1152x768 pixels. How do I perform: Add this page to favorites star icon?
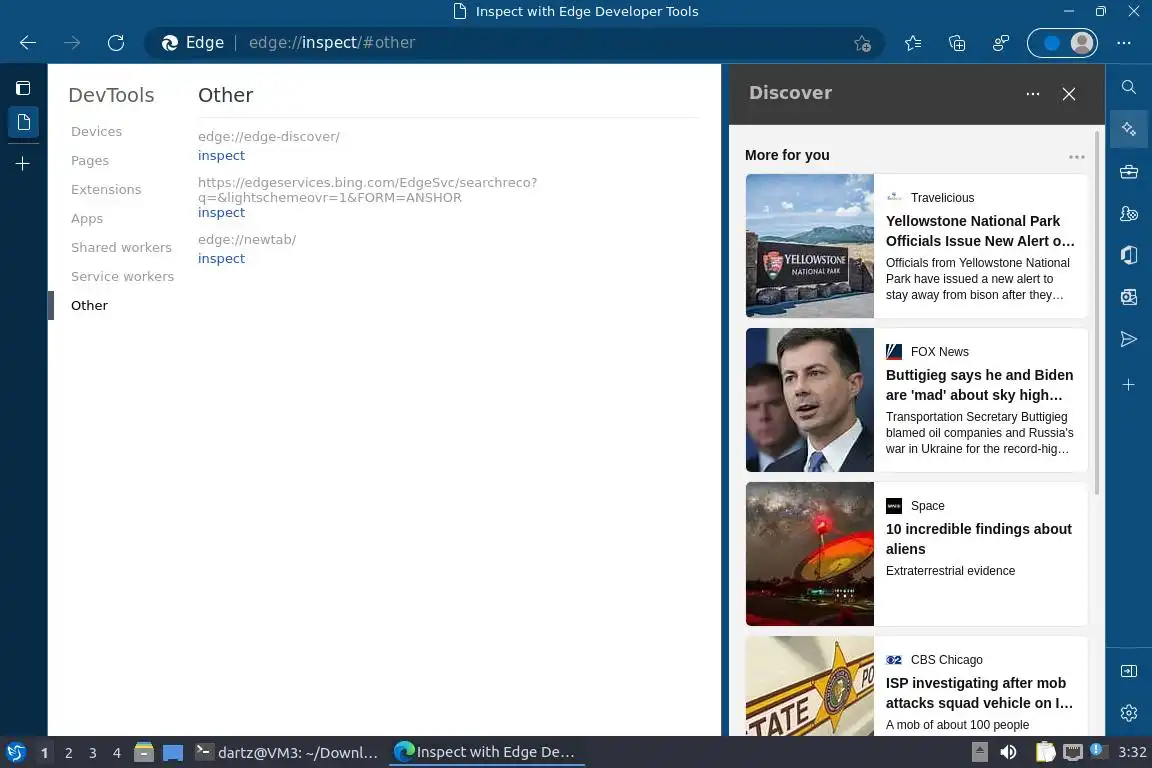click(x=863, y=43)
